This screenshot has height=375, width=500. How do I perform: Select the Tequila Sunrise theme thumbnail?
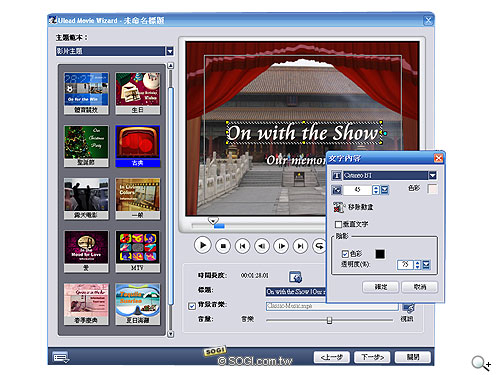point(138,304)
